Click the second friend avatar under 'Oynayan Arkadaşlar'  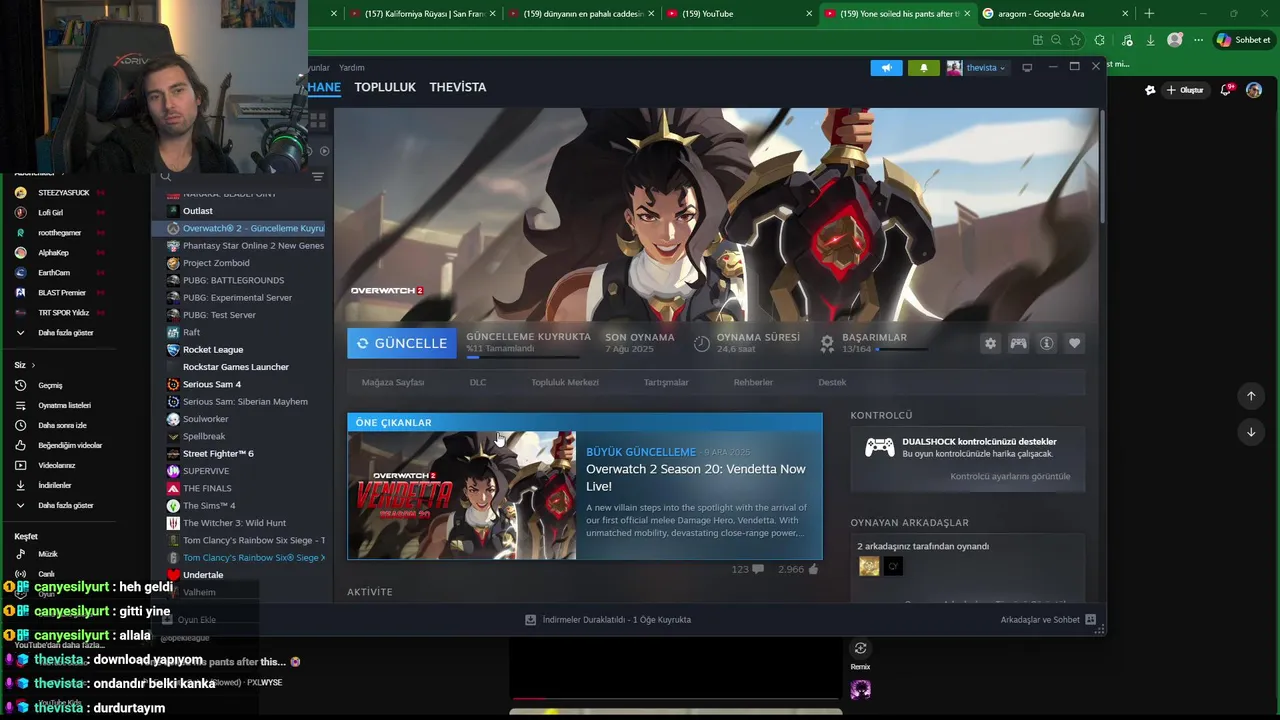click(893, 567)
